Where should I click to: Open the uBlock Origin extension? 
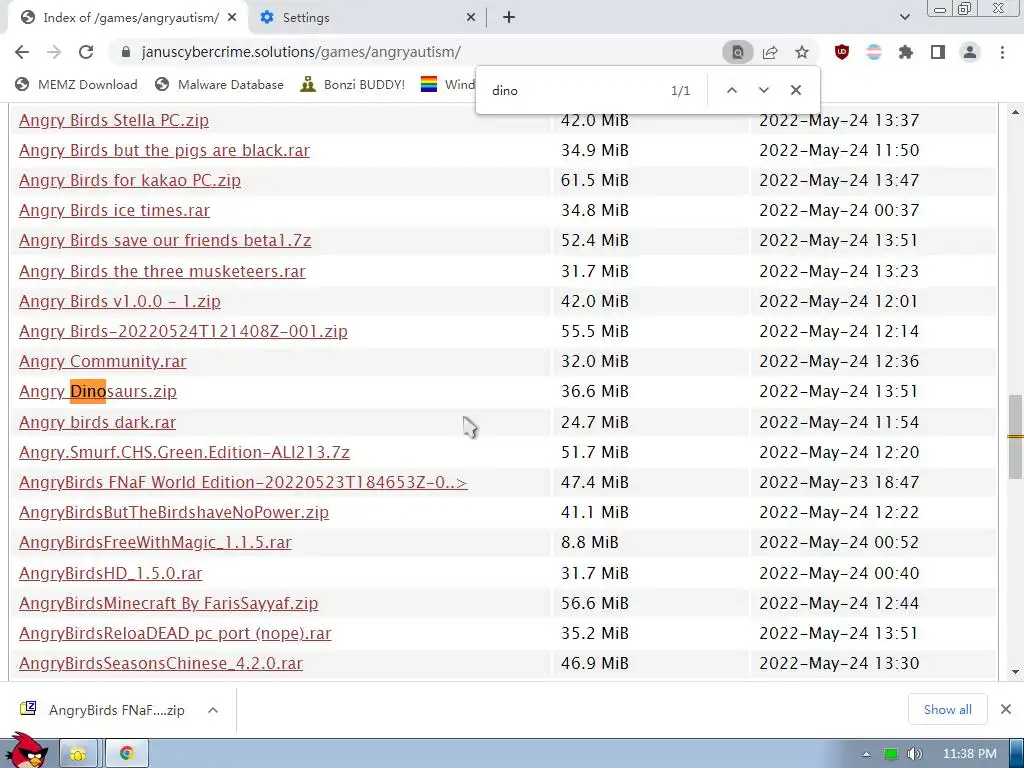(842, 52)
